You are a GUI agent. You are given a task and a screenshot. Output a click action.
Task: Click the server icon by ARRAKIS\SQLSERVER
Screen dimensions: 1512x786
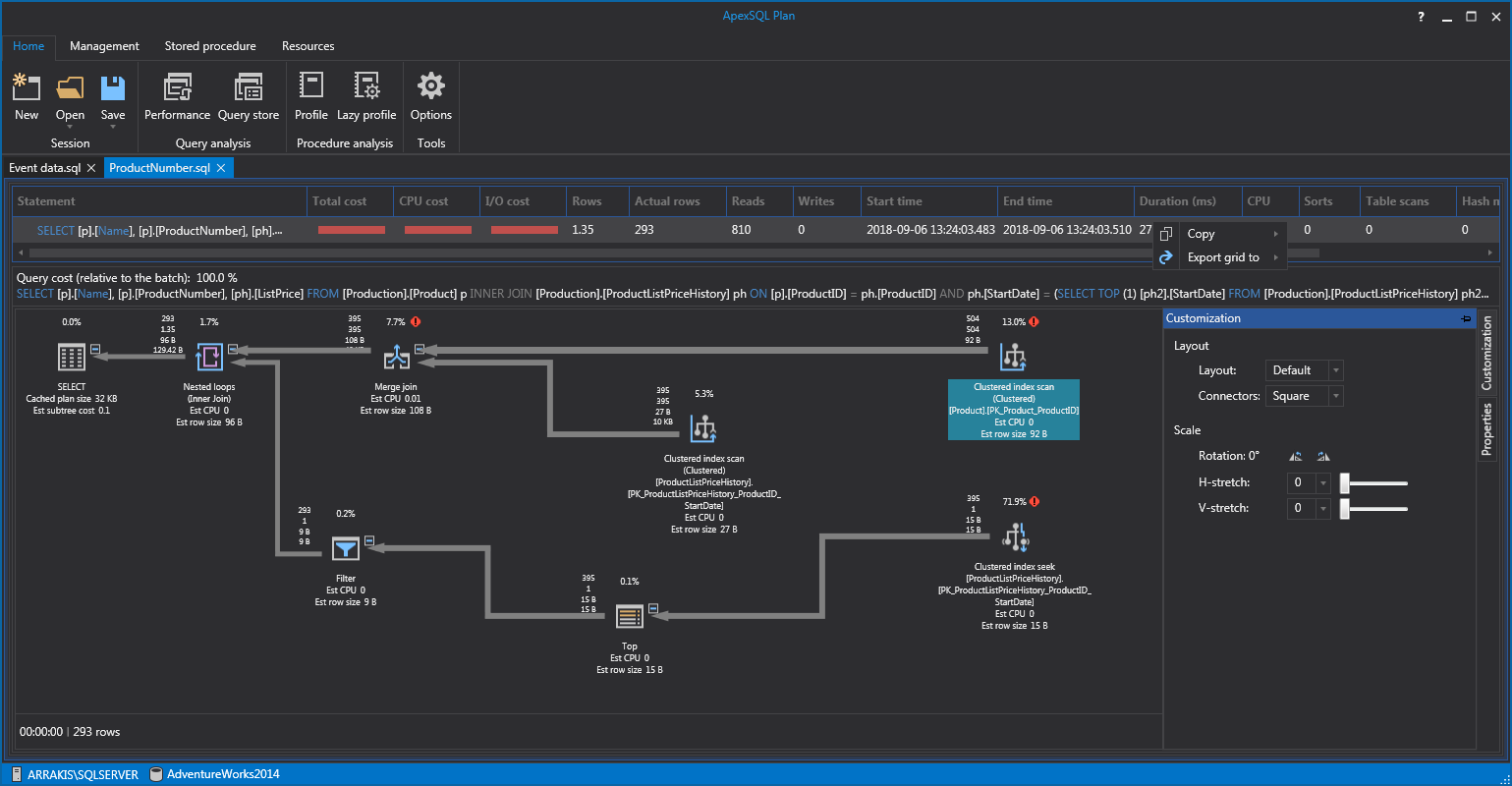(17, 774)
